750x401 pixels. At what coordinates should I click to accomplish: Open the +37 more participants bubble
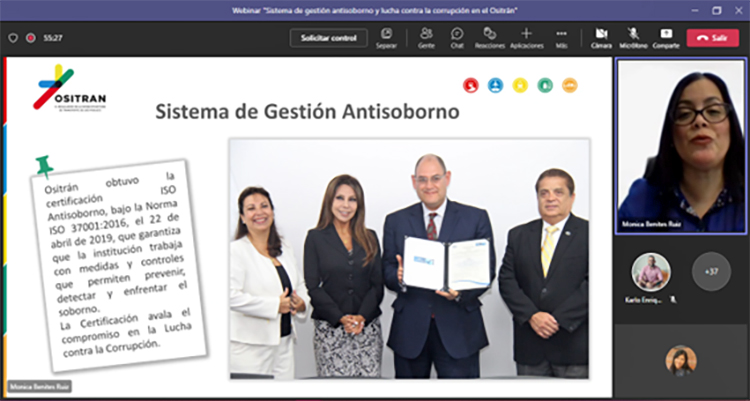[711, 271]
